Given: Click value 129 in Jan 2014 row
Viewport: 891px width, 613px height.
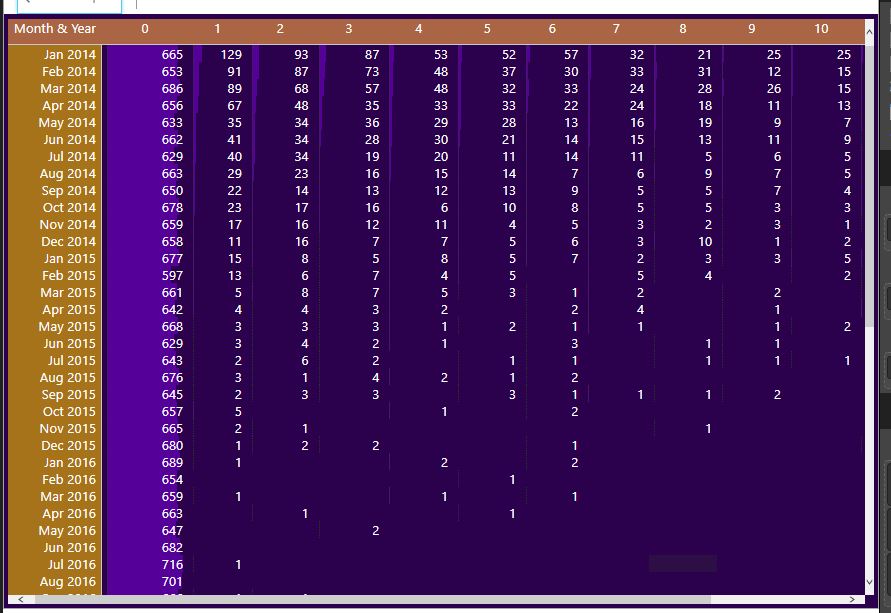Looking at the screenshot, I should [x=231, y=55].
